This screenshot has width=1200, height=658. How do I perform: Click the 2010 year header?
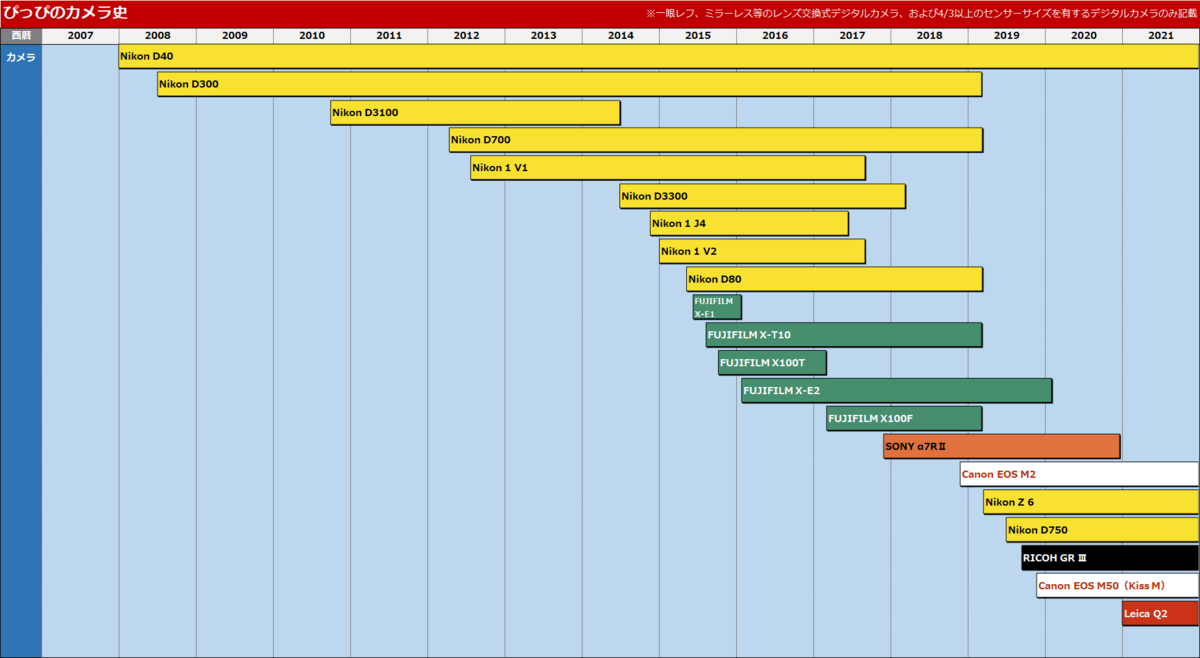(312, 36)
